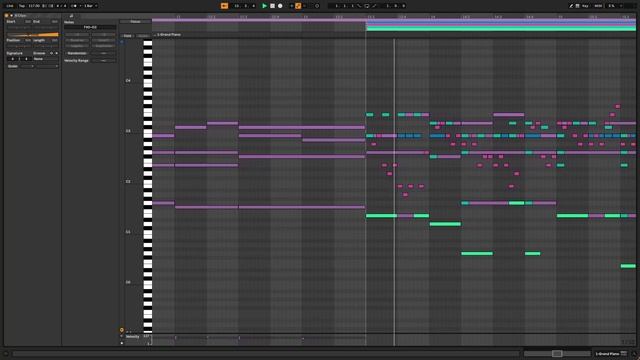Toggle the Fold button
Viewport: 640px width, 360px height.
click(127, 36)
